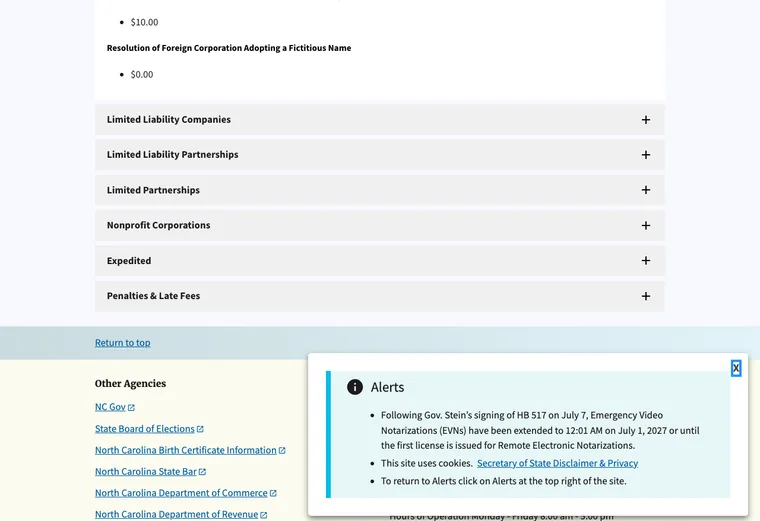Screen dimensions: 760x521
Task: Expand the Expedited fees section
Action: pyautogui.click(x=380, y=261)
